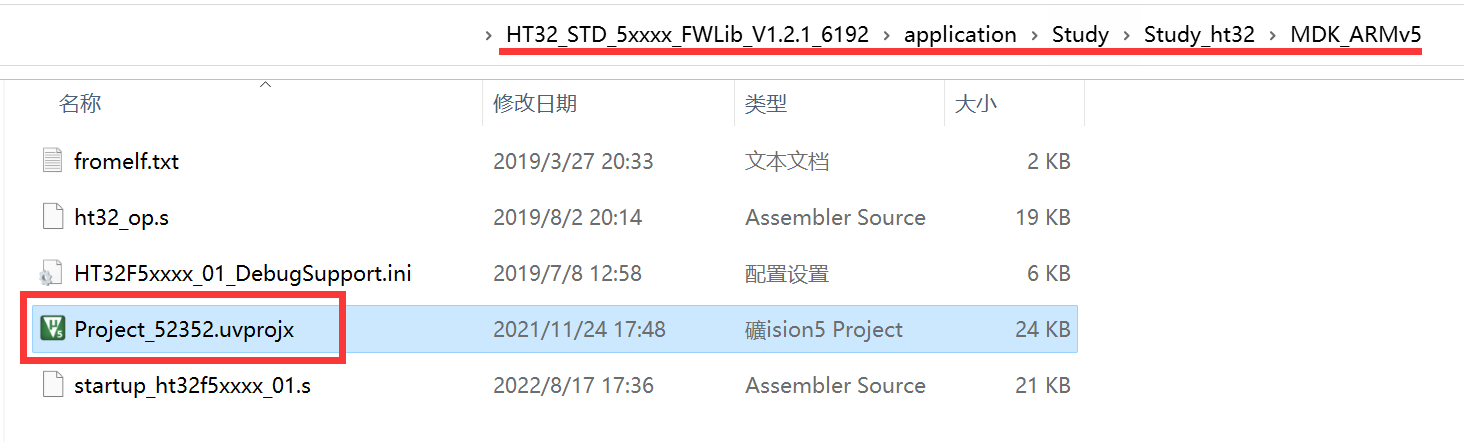The height and width of the screenshot is (442, 1464).
Task: Click the ht32_op.s file icon
Action: pos(53,217)
